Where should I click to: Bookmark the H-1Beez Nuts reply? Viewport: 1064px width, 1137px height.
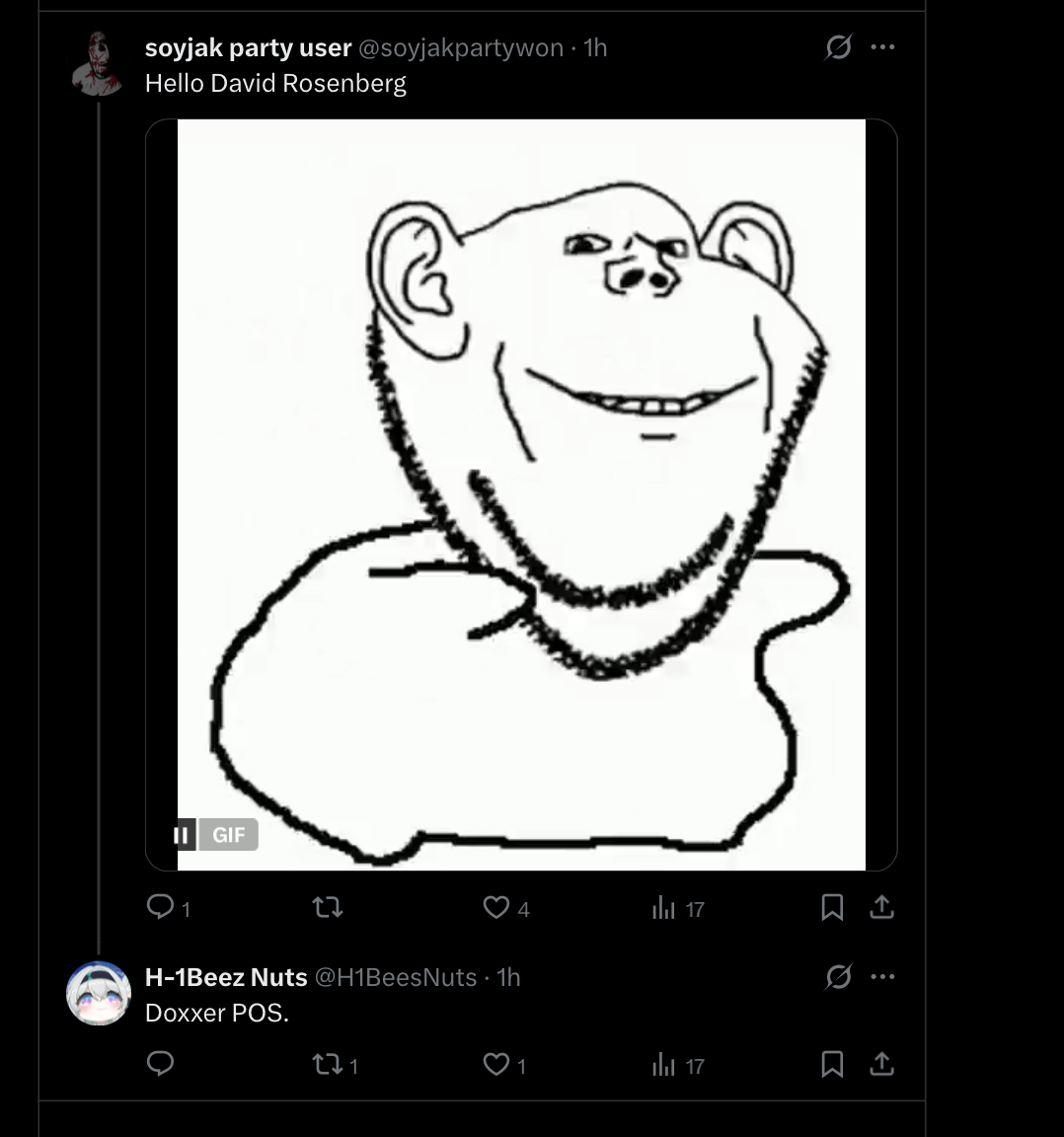[832, 1064]
